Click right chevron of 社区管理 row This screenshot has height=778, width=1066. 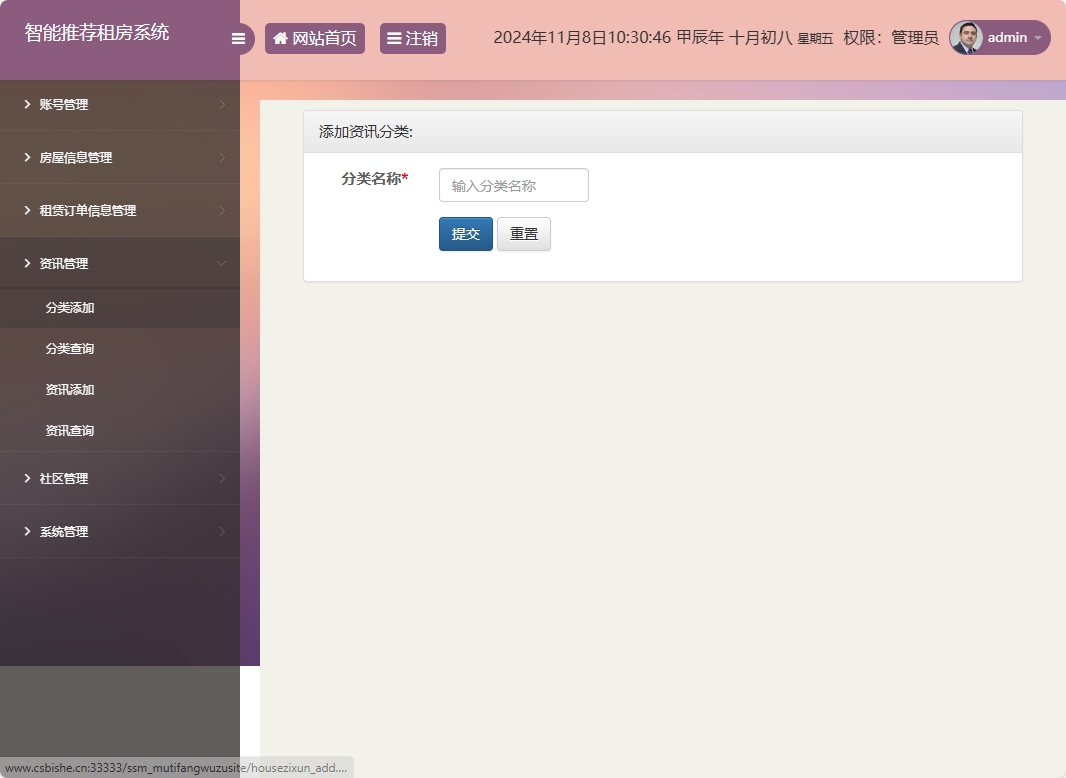pos(222,479)
